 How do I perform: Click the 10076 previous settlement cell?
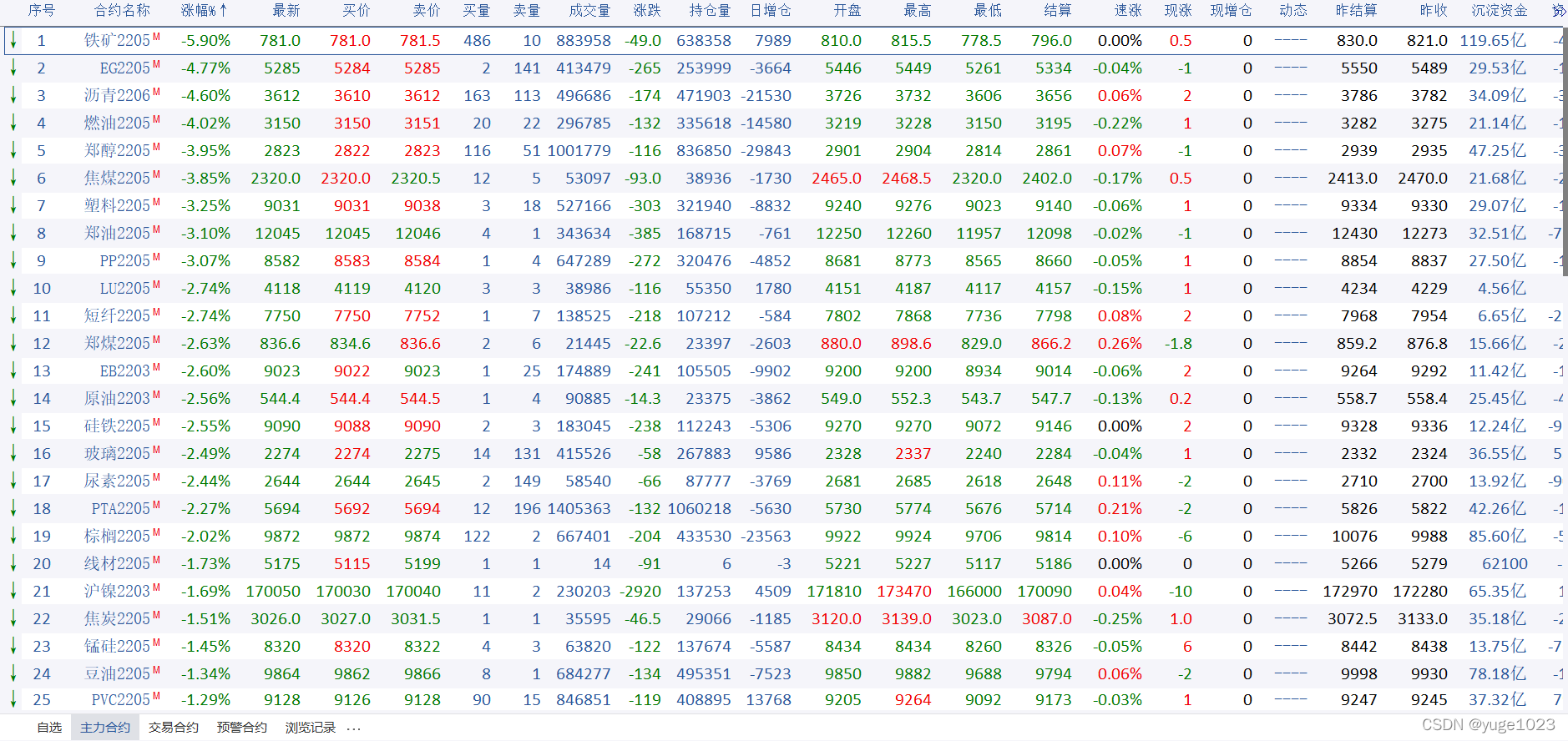coord(1355,536)
